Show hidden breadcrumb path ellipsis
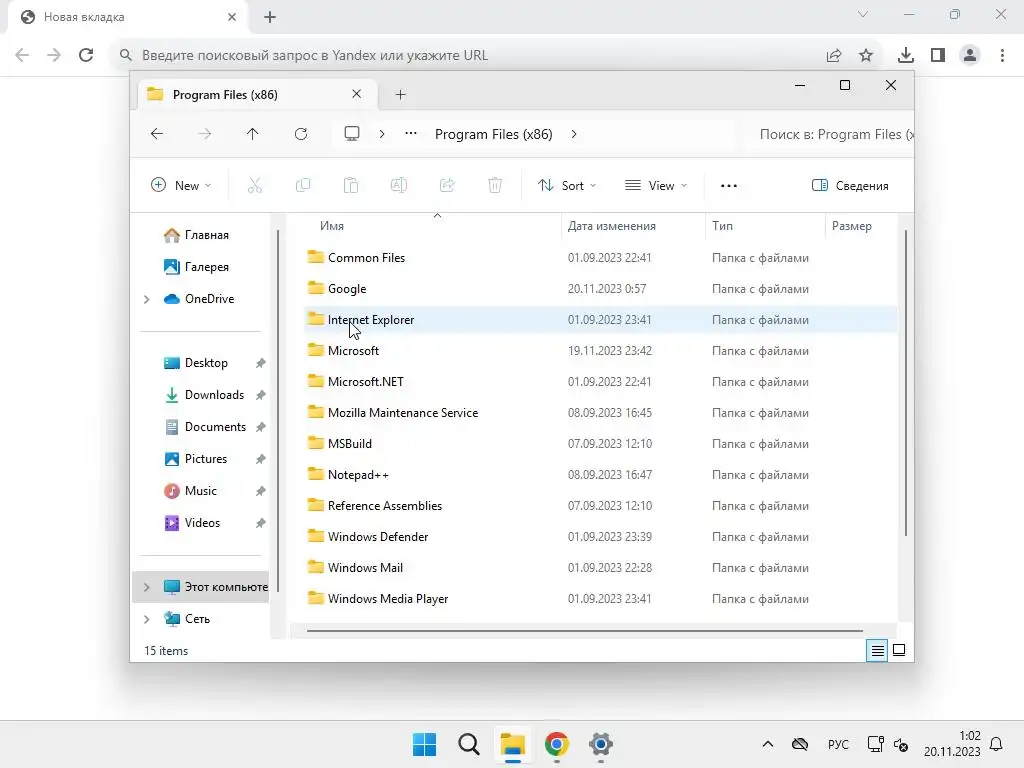Viewport: 1024px width, 768px height. pos(411,134)
